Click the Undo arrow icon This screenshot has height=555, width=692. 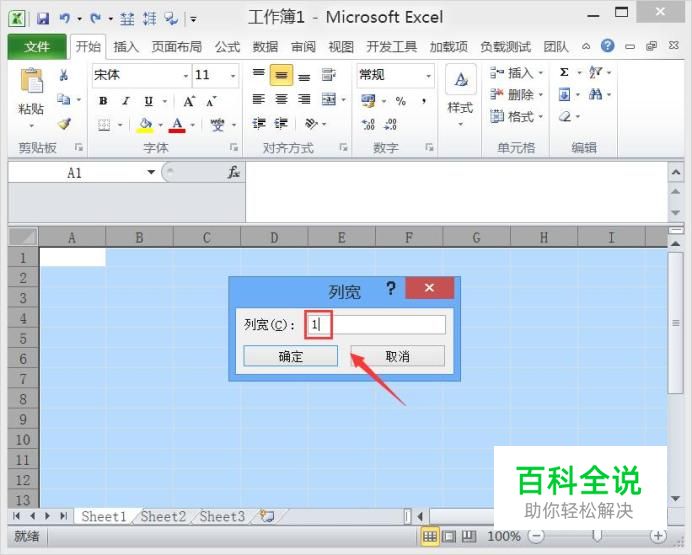point(65,18)
